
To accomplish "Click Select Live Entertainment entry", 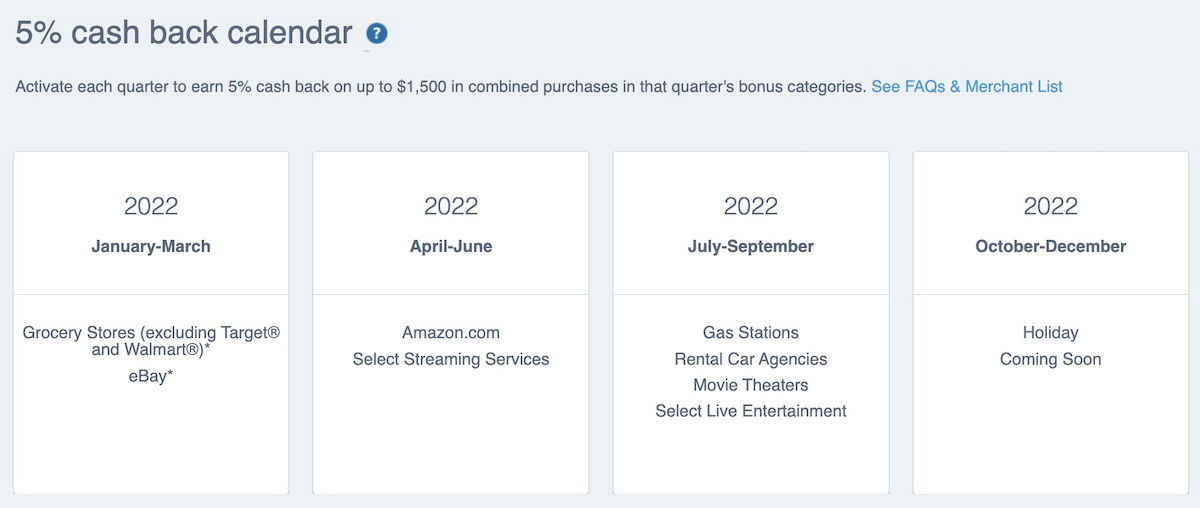I will click(x=751, y=411).
